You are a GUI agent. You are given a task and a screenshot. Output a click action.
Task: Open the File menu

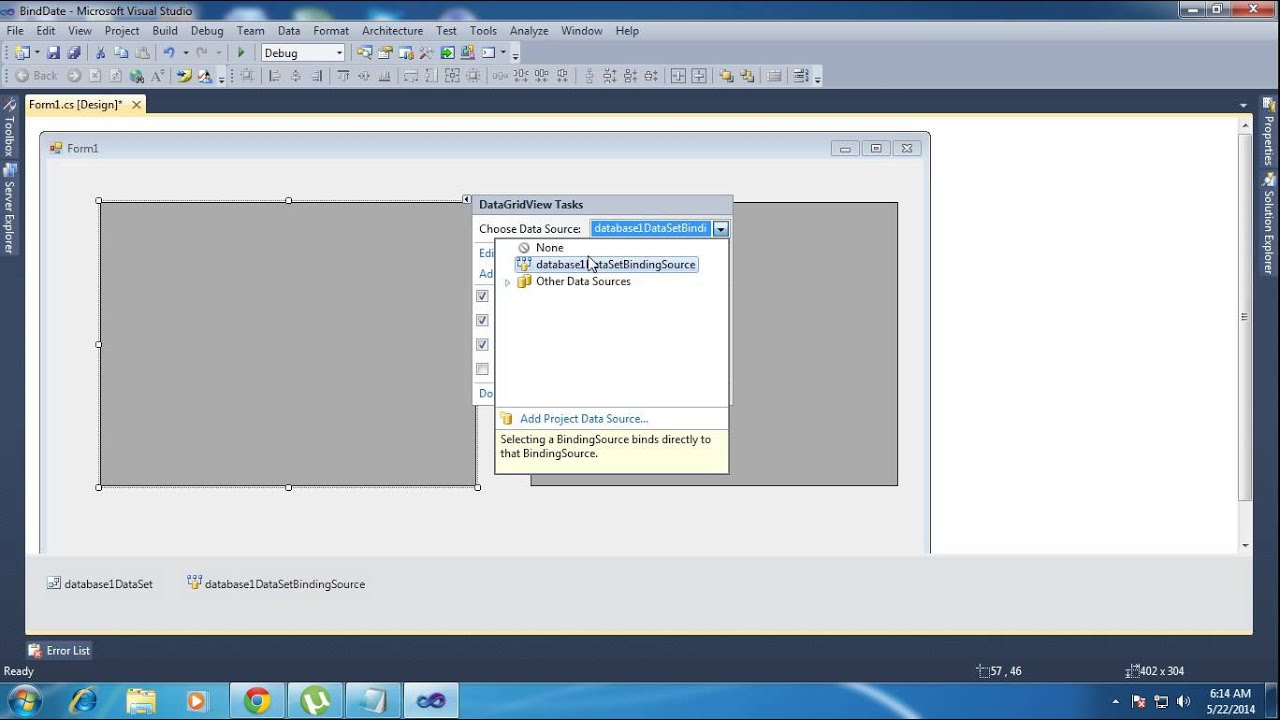tap(15, 31)
